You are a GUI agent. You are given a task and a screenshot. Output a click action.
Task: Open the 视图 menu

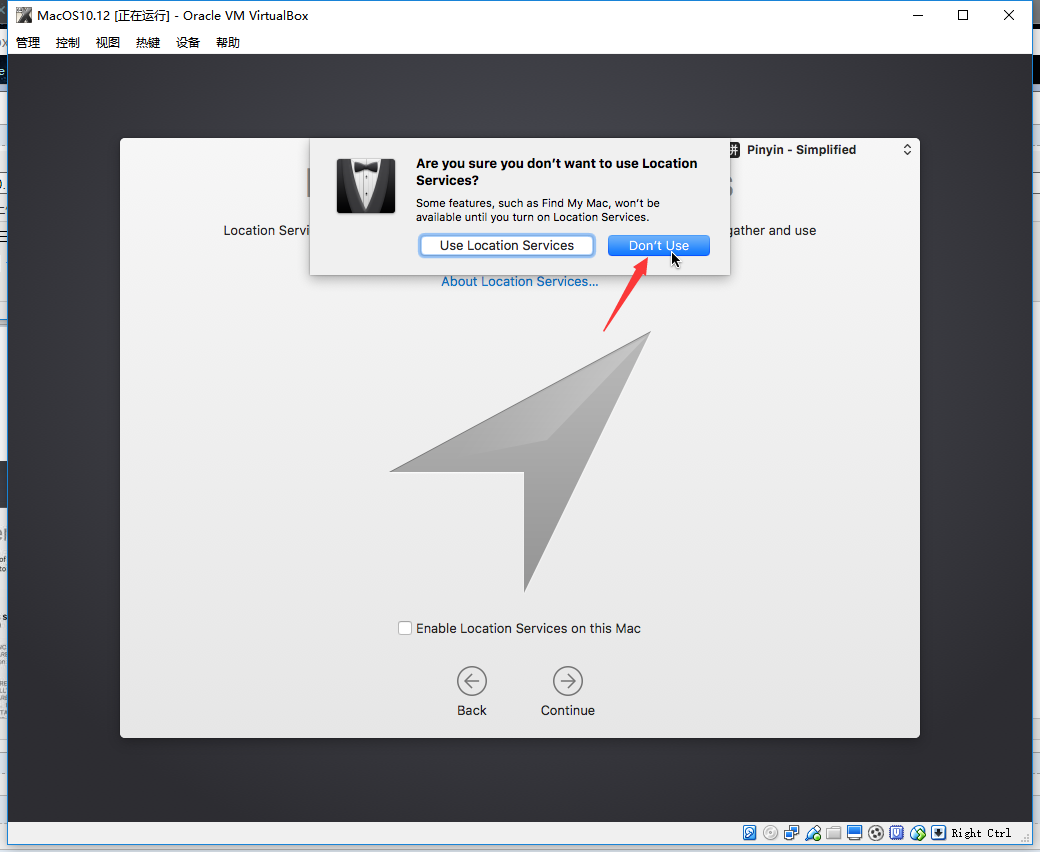click(x=107, y=42)
